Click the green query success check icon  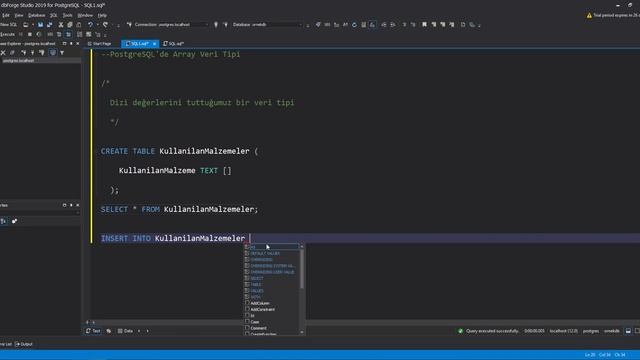[460, 331]
